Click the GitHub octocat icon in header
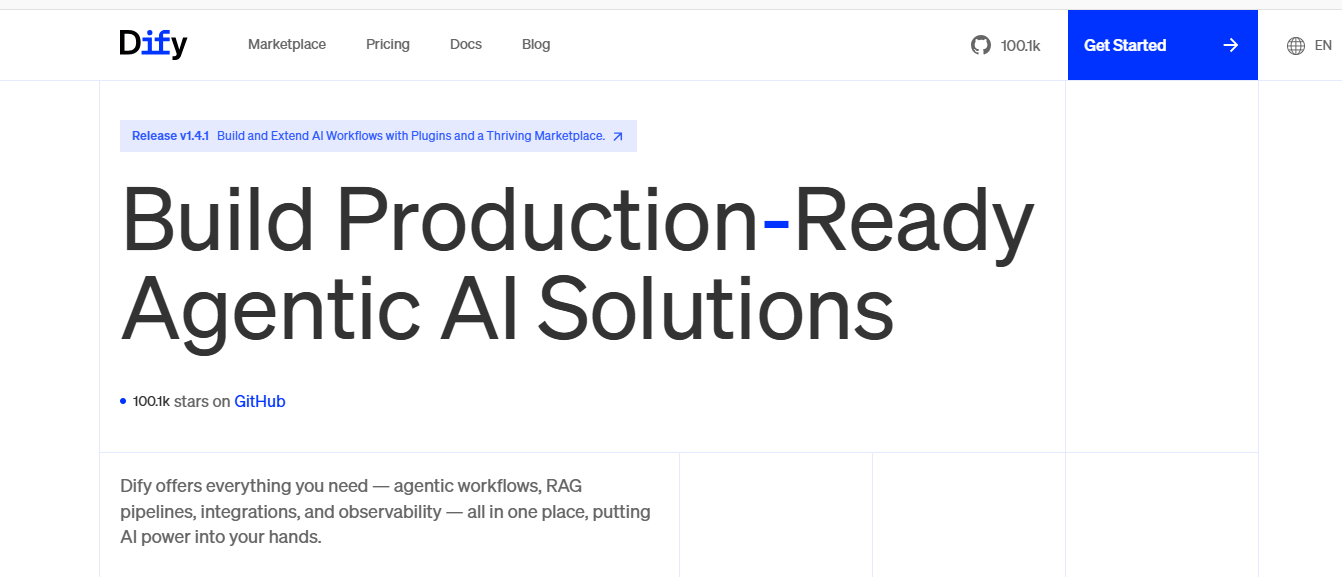This screenshot has height=577, width=1342. click(x=981, y=45)
